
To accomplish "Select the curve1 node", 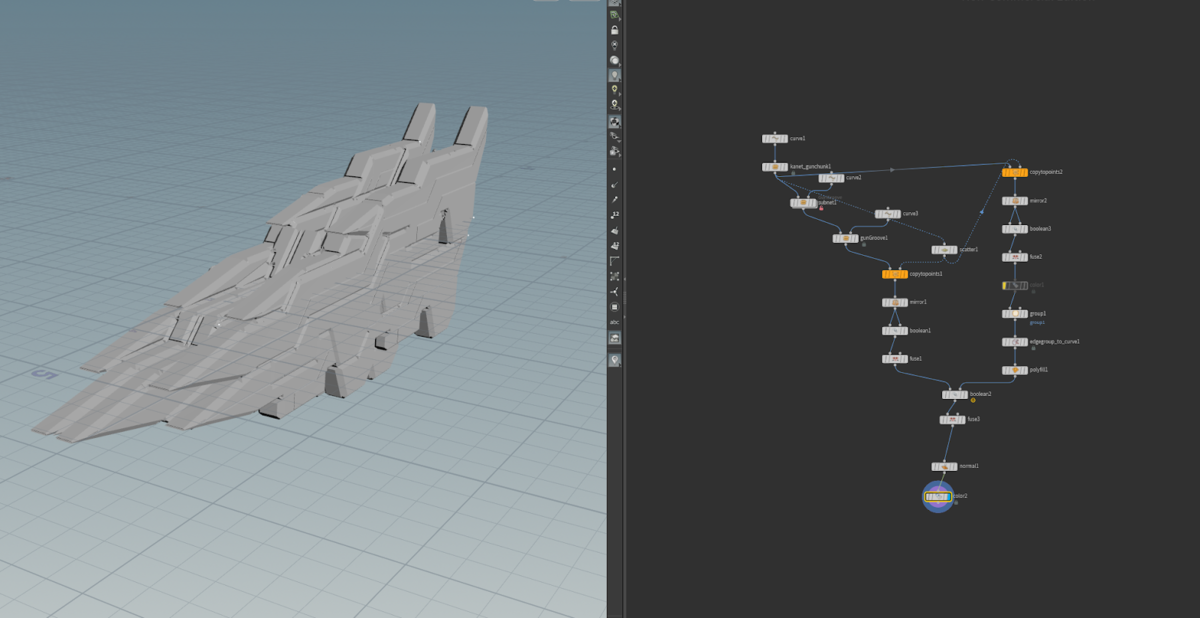I will [775, 138].
